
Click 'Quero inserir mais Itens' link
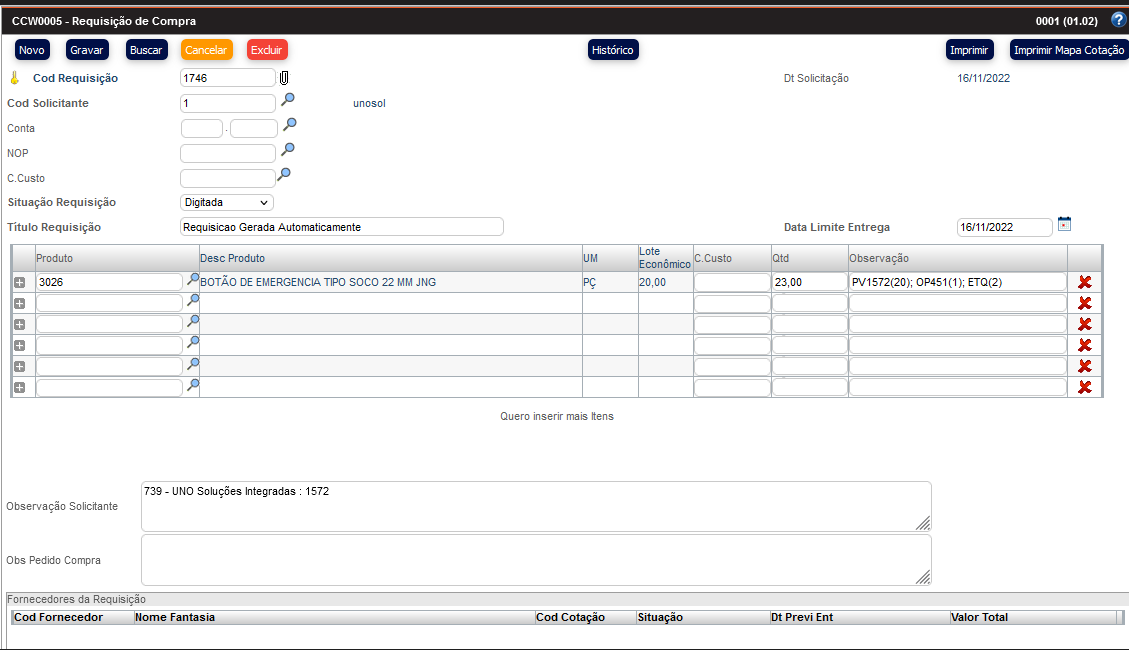click(557, 416)
